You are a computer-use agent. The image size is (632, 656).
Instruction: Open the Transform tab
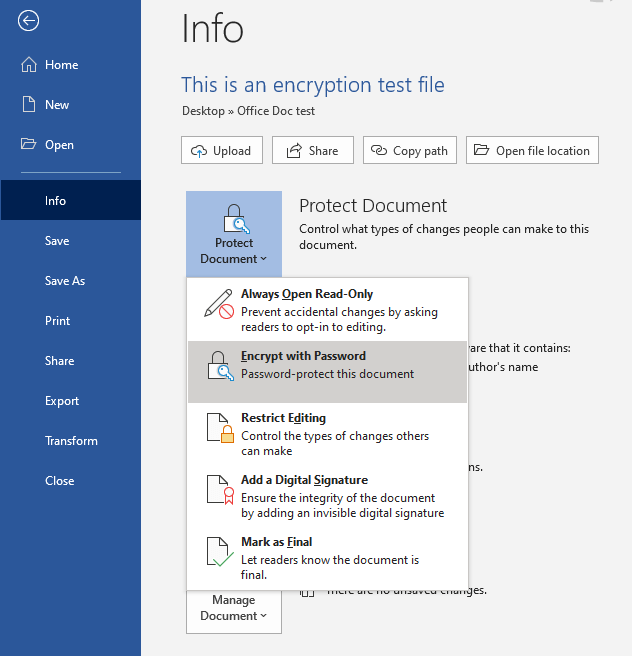click(71, 441)
